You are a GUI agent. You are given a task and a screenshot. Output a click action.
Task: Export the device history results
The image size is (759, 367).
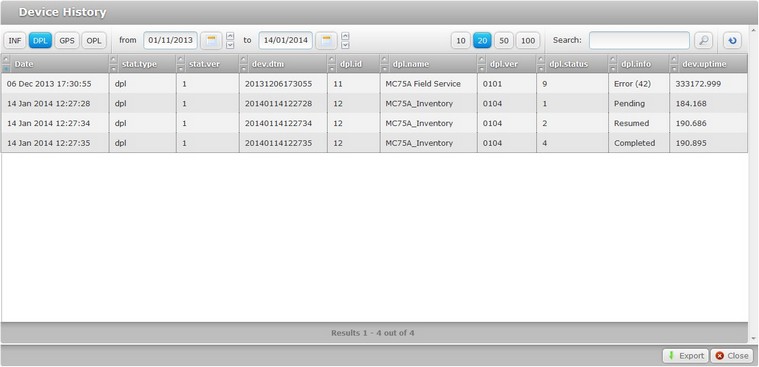[x=685, y=356]
